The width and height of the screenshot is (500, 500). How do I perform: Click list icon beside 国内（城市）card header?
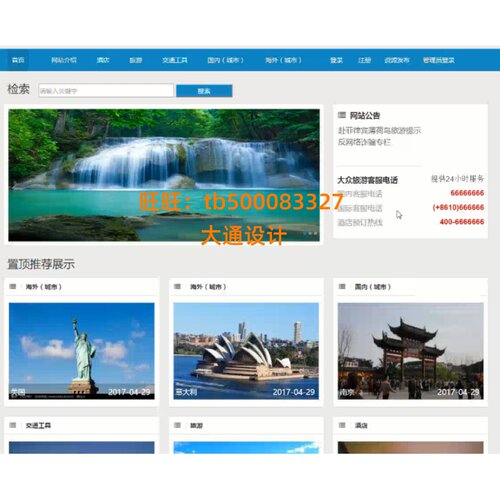(342, 286)
